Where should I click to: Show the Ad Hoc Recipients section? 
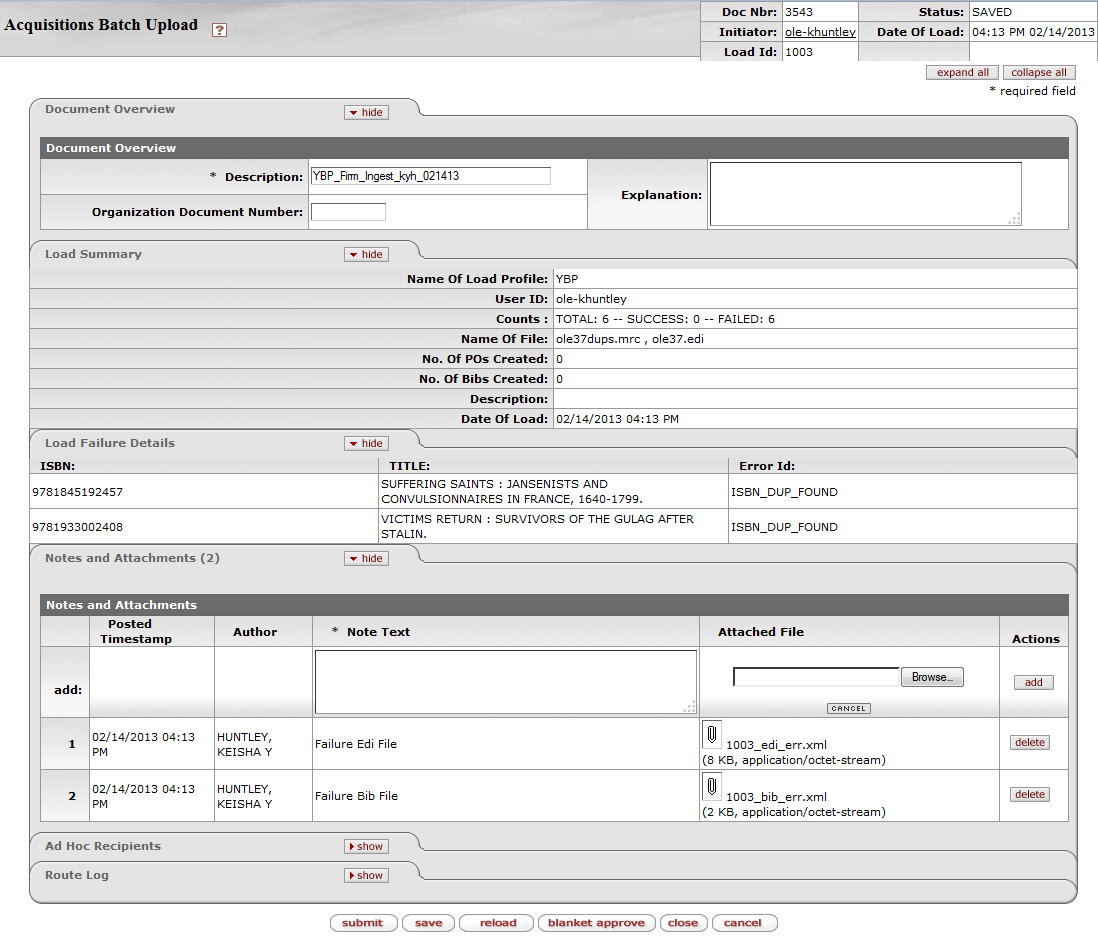point(366,847)
